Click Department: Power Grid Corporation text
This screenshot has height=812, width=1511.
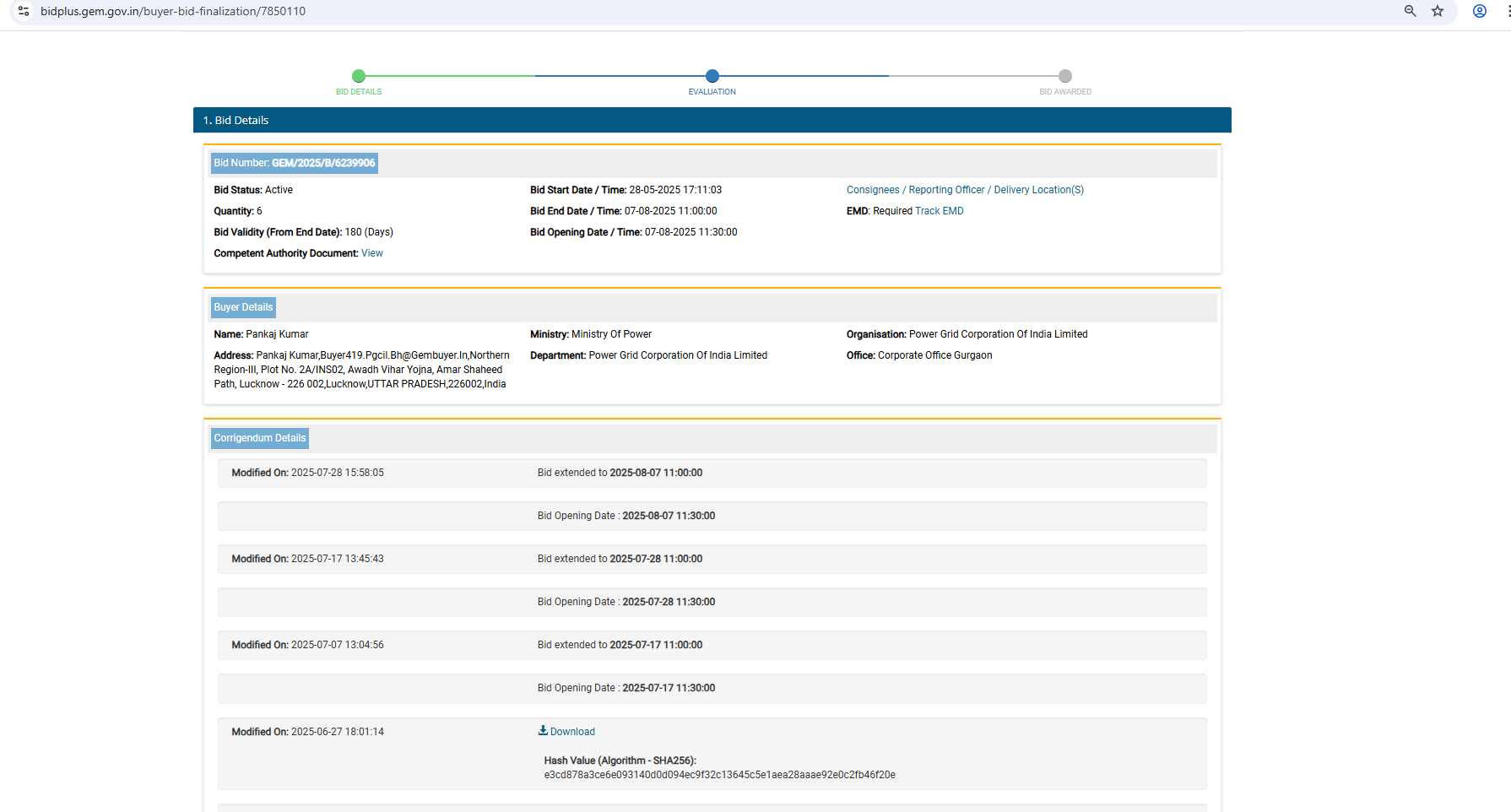(649, 355)
